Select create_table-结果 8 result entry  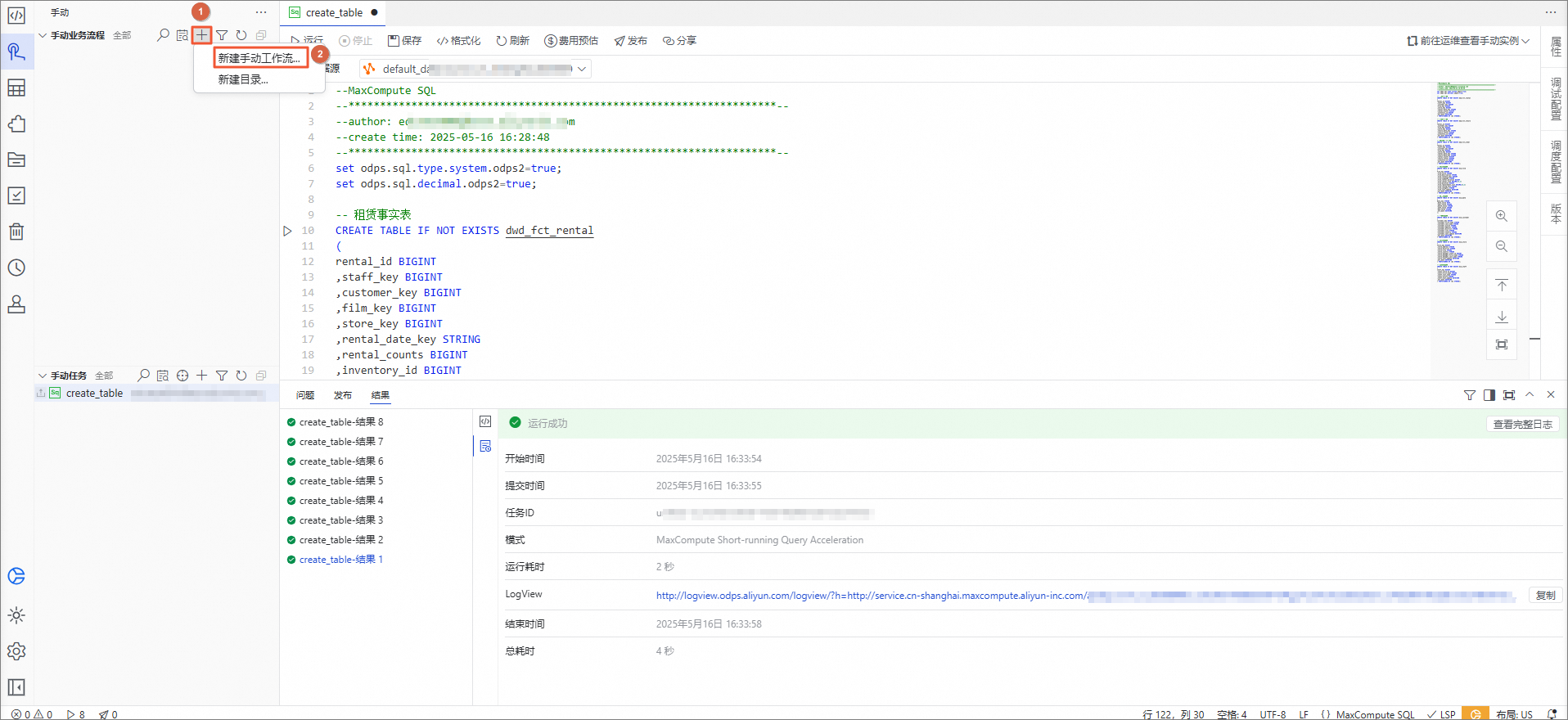[341, 422]
